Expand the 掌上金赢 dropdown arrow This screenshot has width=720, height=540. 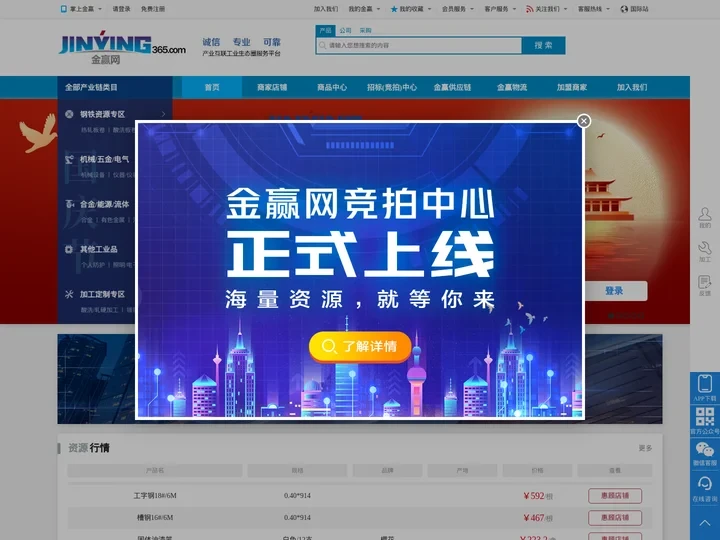tap(100, 9)
